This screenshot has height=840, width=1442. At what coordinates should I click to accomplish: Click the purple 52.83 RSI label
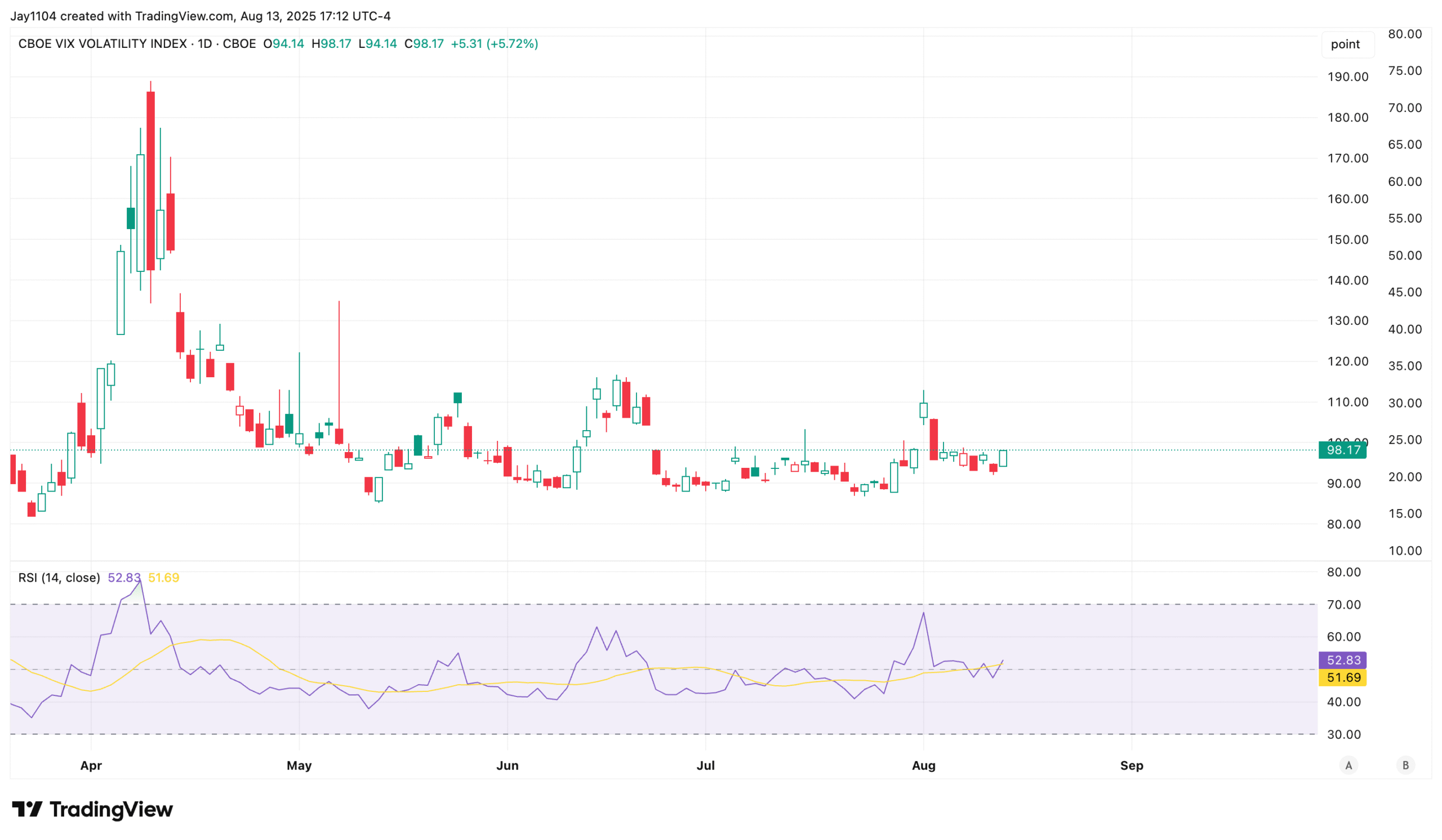point(1342,660)
